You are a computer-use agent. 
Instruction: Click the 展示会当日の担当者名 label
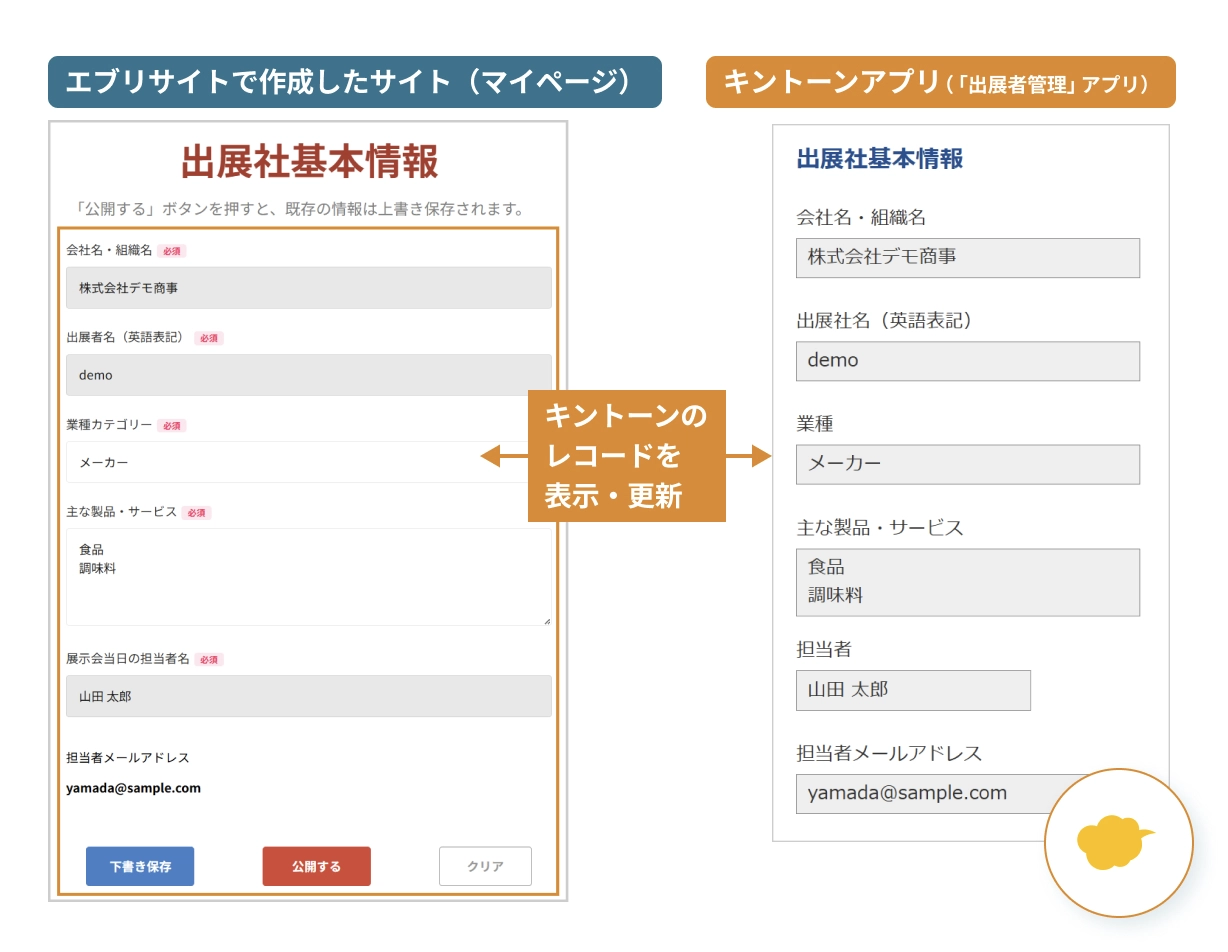pyautogui.click(x=128, y=659)
